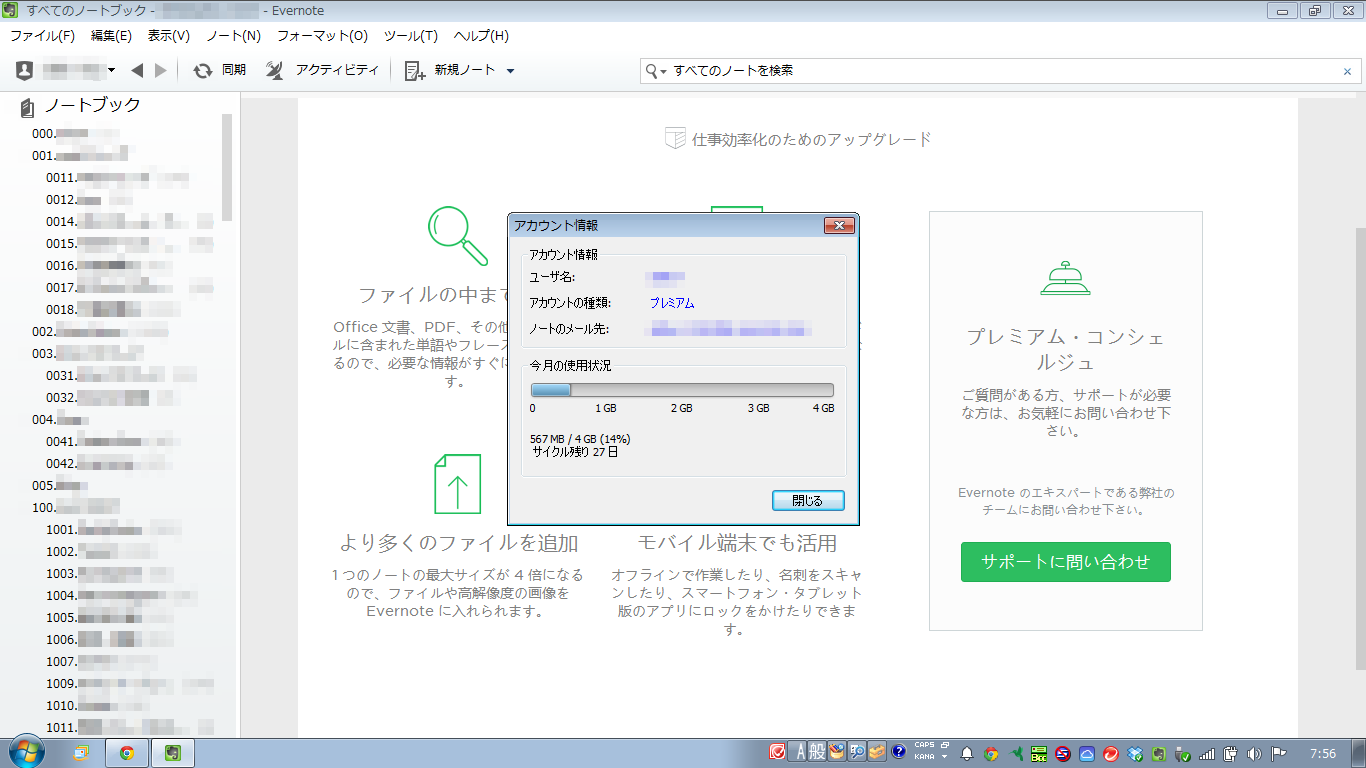Expand the account switcher dropdown arrow
The width and height of the screenshot is (1366, 768).
point(112,70)
